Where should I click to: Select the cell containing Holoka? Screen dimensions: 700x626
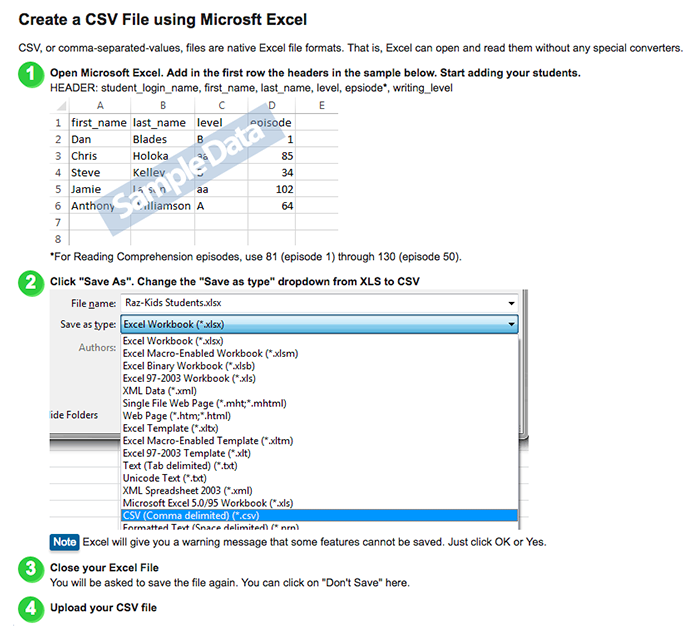click(162, 156)
